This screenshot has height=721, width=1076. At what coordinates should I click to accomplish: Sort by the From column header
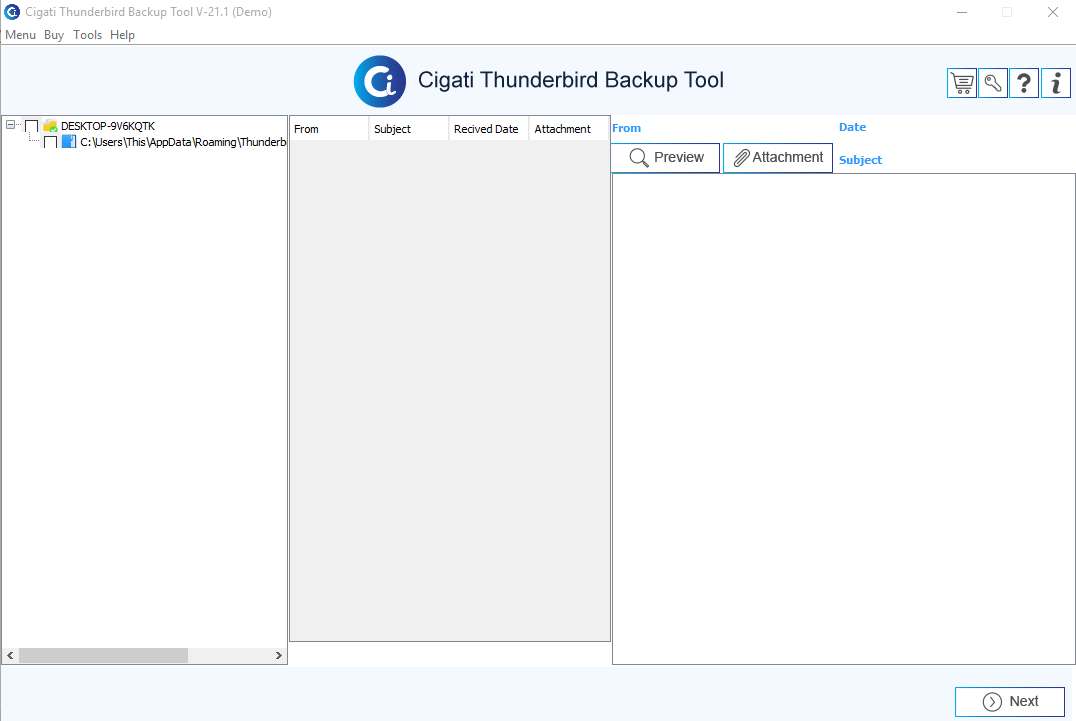(329, 129)
